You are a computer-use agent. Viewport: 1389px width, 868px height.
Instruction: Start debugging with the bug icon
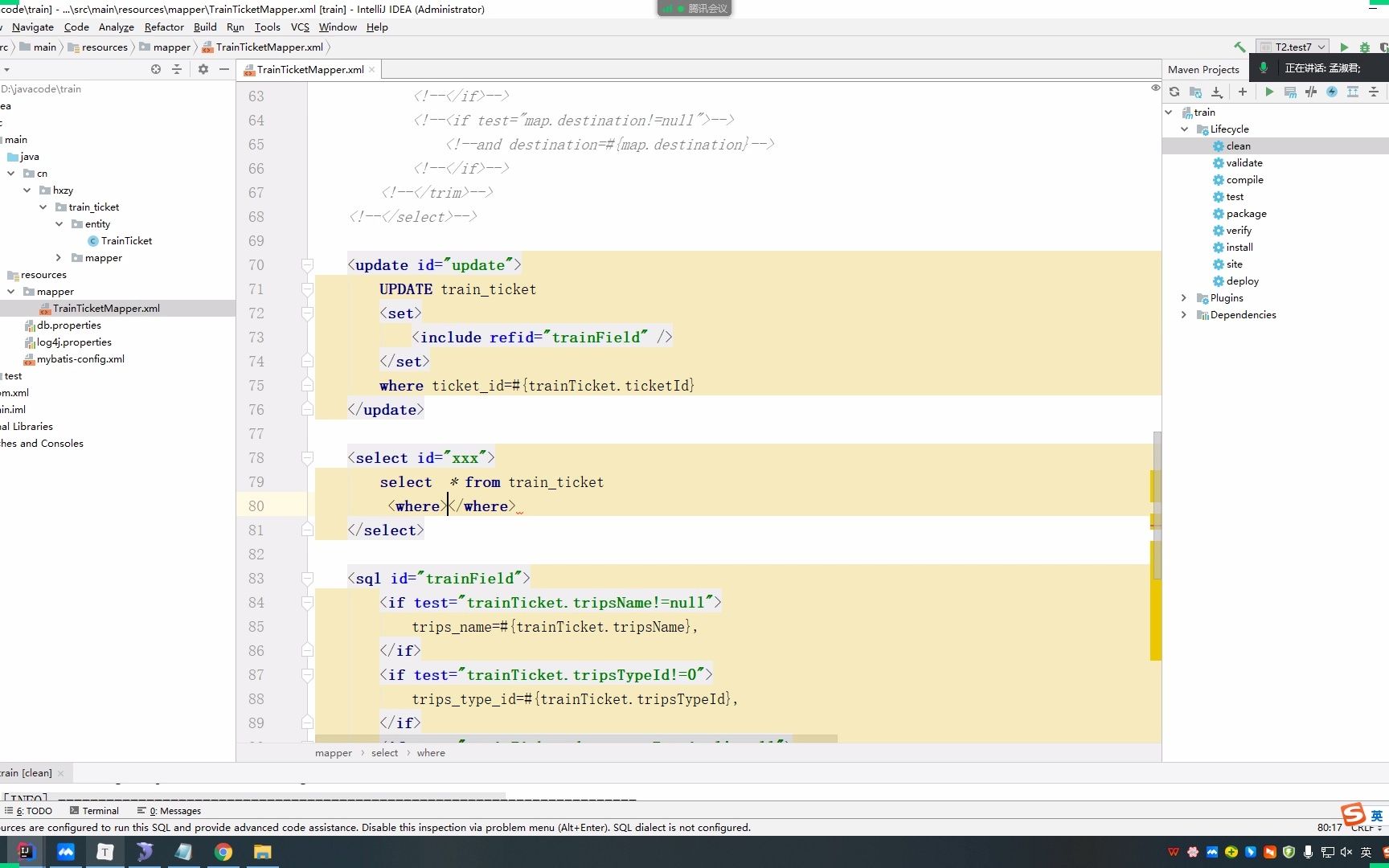[1364, 47]
